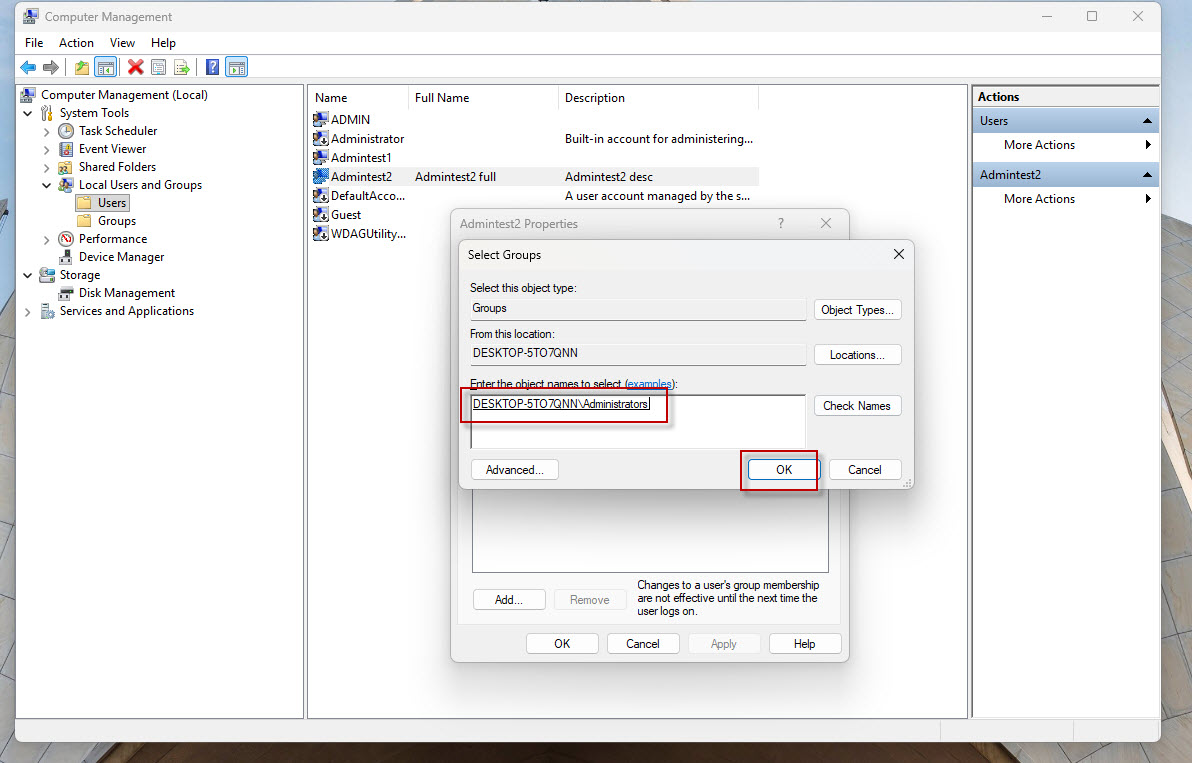
Task: Click Help button in Admintest2 Properties
Action: (805, 644)
